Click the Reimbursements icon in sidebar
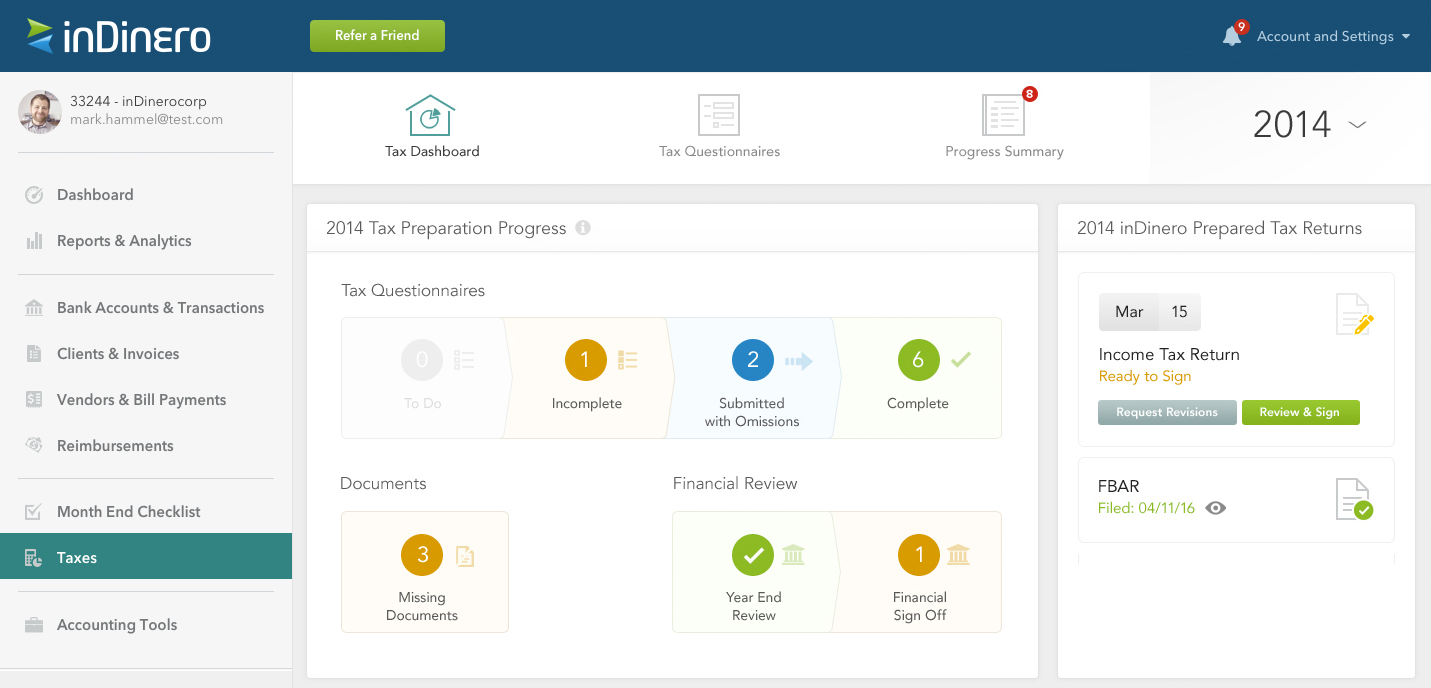The width and height of the screenshot is (1431, 688). coord(34,446)
